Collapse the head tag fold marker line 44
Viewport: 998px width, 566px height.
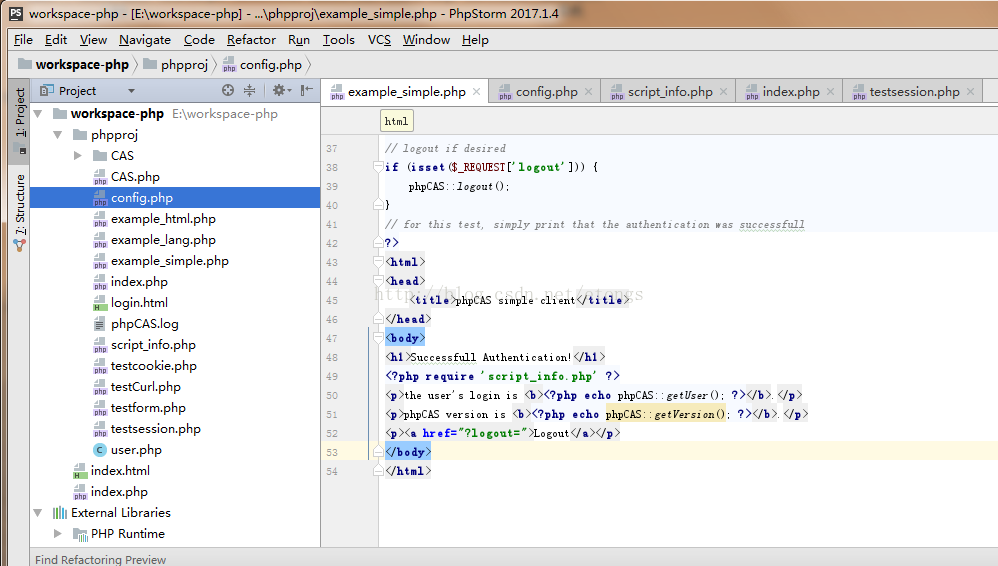click(x=377, y=281)
